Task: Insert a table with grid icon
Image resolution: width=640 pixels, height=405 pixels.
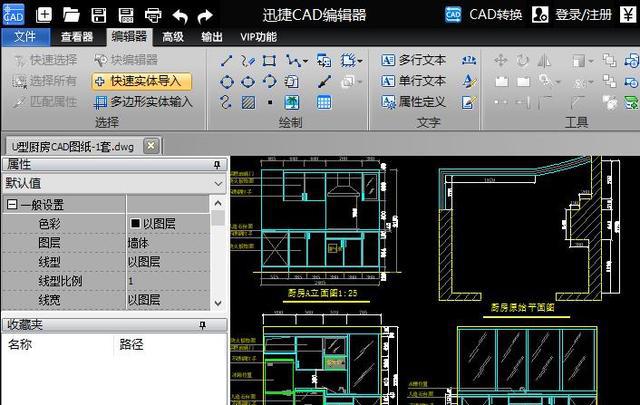Action: [324, 102]
